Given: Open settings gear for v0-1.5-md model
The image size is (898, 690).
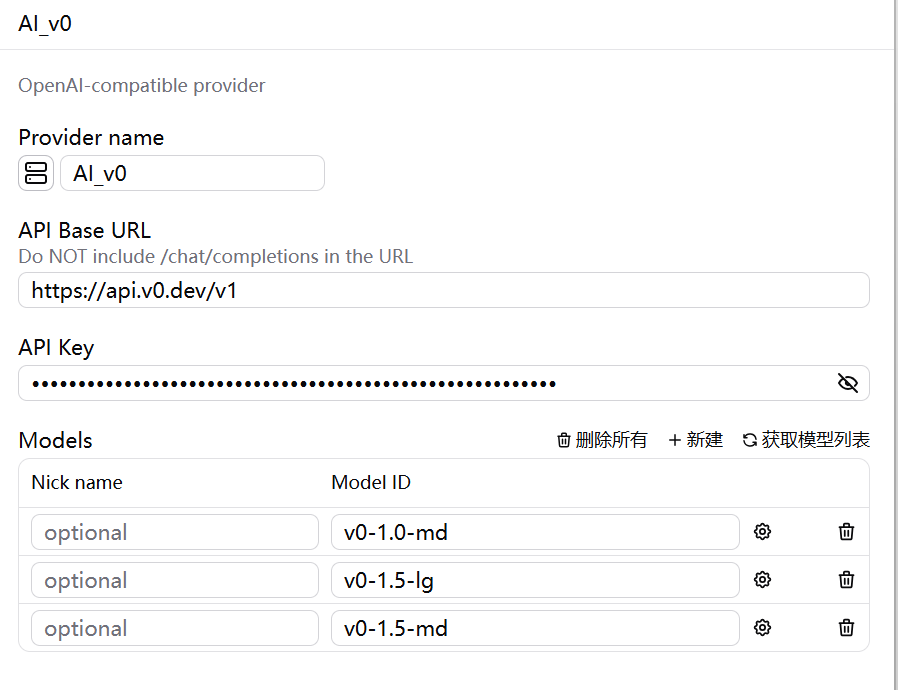Looking at the screenshot, I should tap(762, 628).
